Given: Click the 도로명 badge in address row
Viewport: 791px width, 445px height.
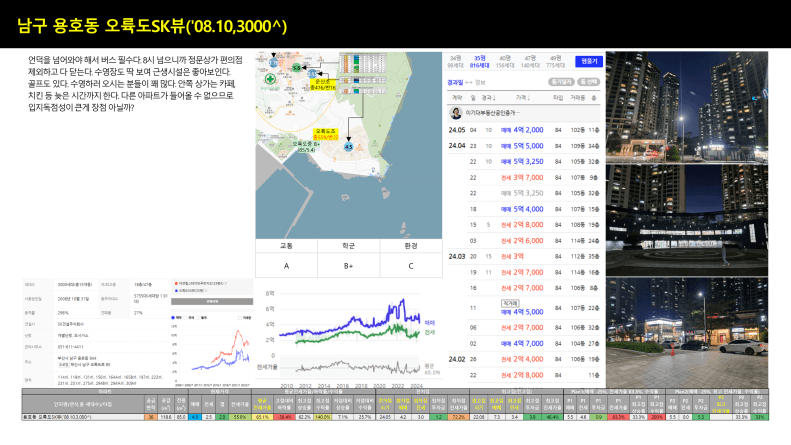Looking at the screenshot, I should point(63,365).
